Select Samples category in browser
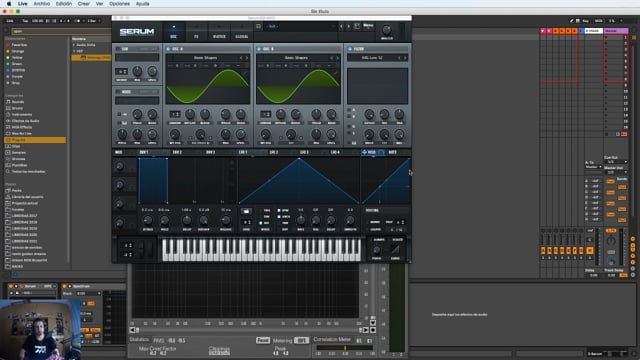 (x=19, y=152)
